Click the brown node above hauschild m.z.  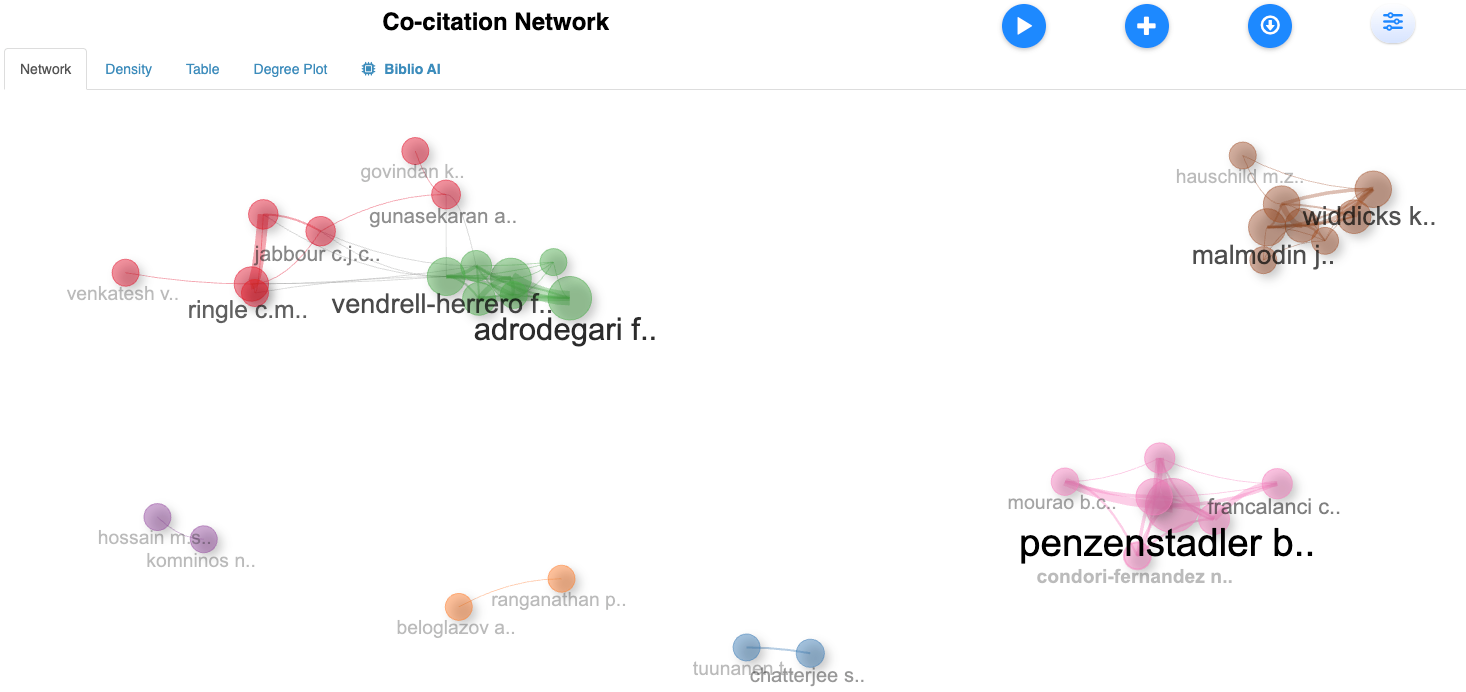1242,155
